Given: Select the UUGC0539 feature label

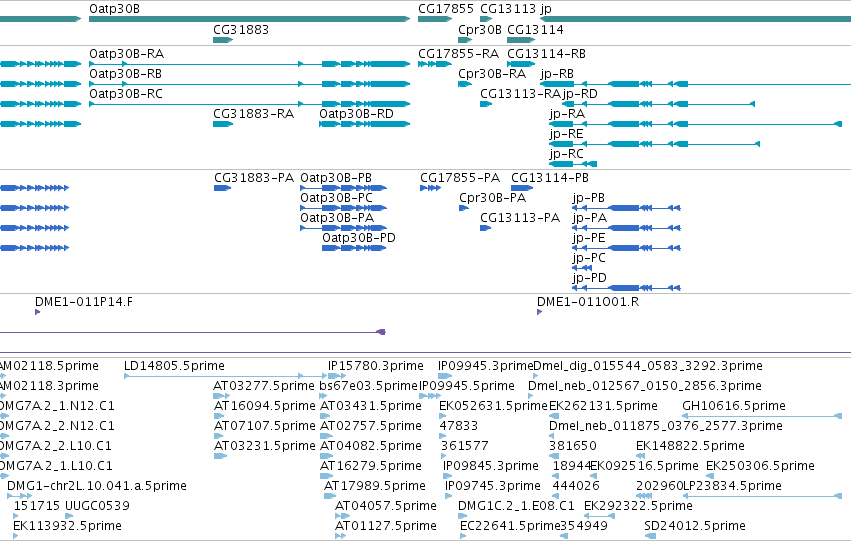Looking at the screenshot, I should pos(97,507).
